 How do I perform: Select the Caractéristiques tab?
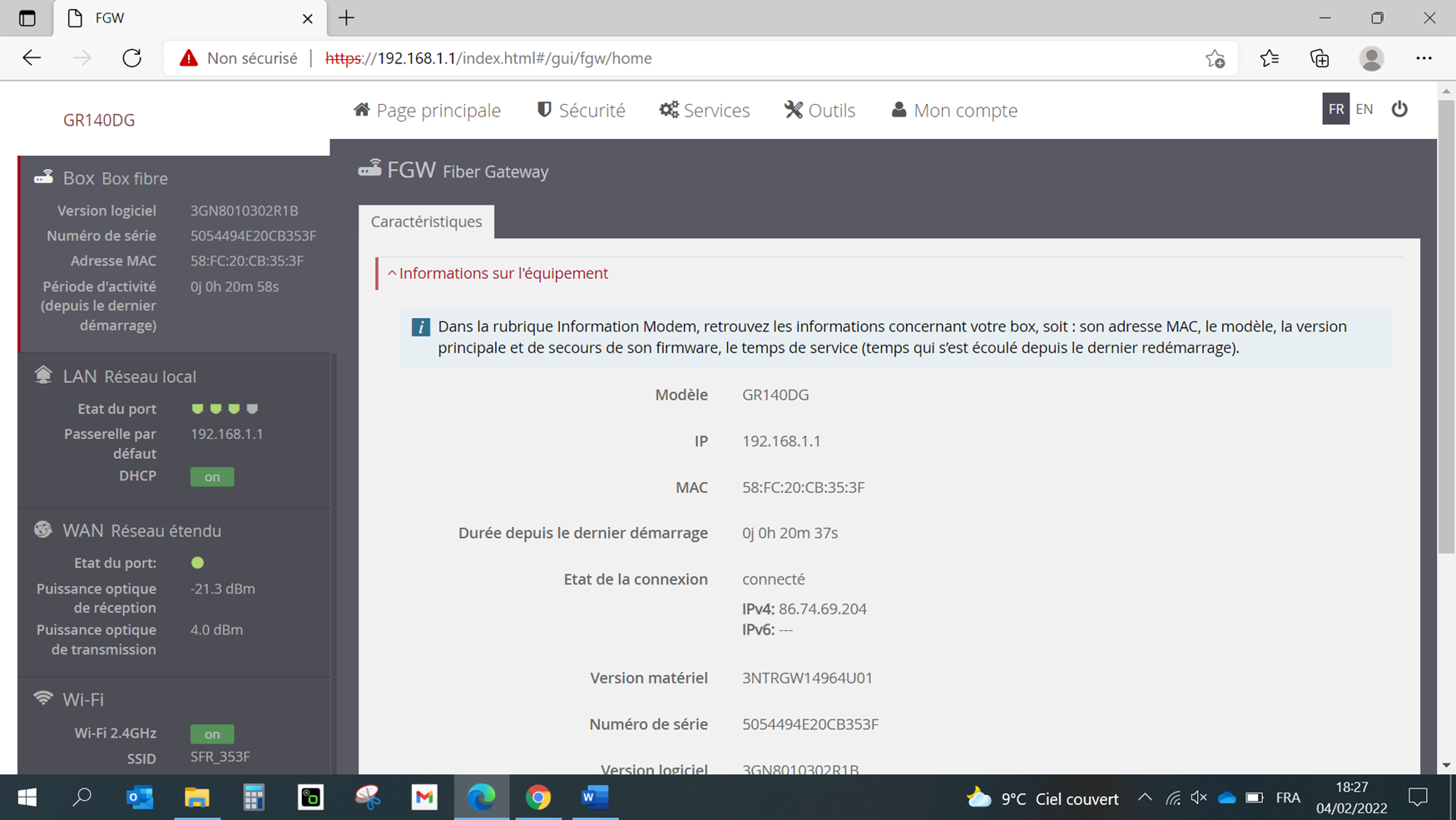426,221
